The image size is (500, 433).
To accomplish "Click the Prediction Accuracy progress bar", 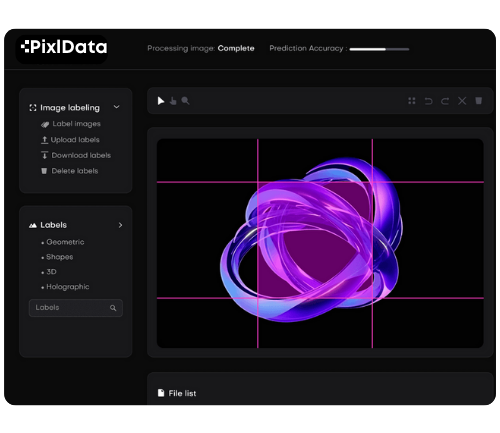I will click(x=379, y=49).
